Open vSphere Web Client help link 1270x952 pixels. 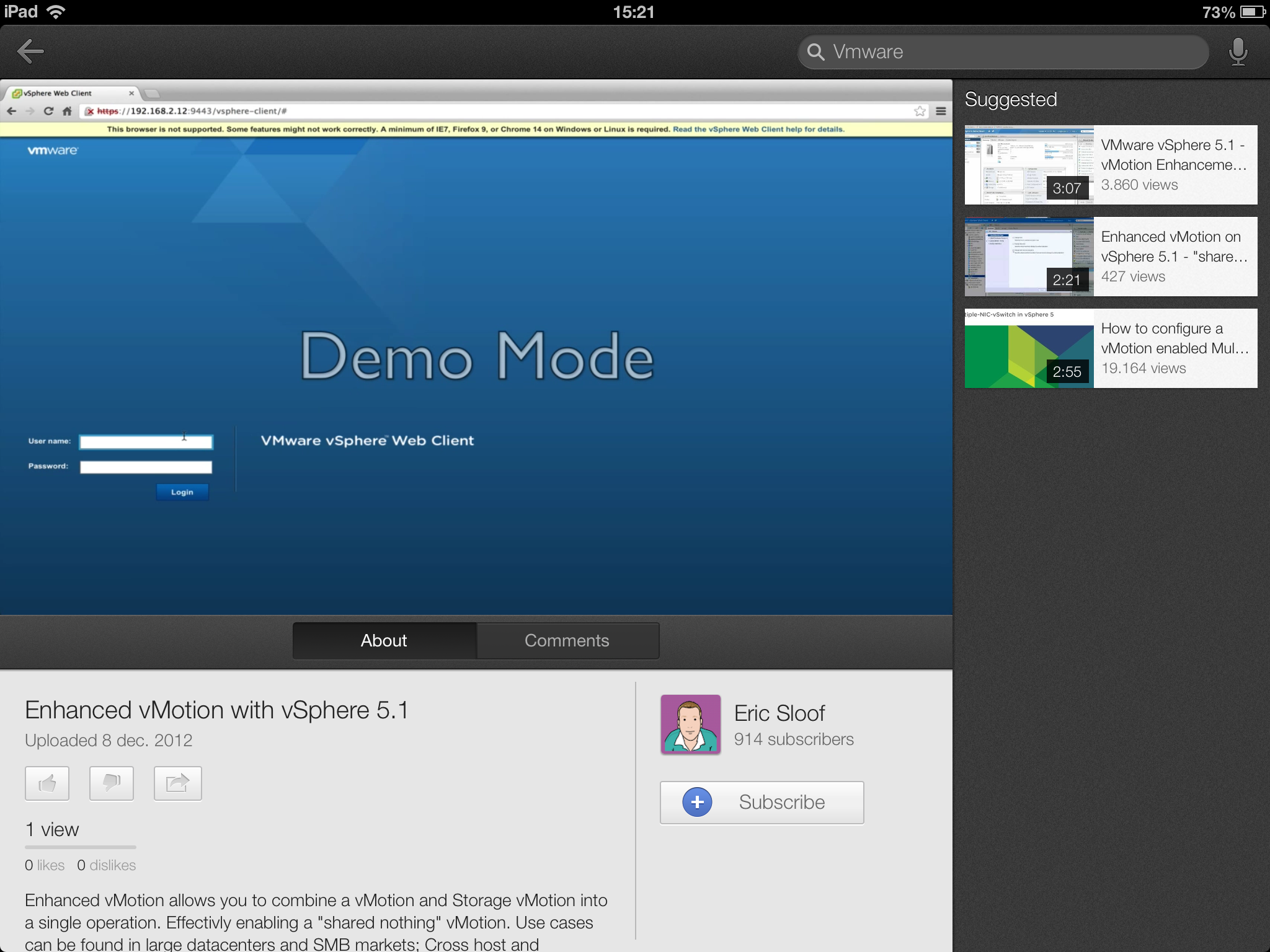coord(758,130)
